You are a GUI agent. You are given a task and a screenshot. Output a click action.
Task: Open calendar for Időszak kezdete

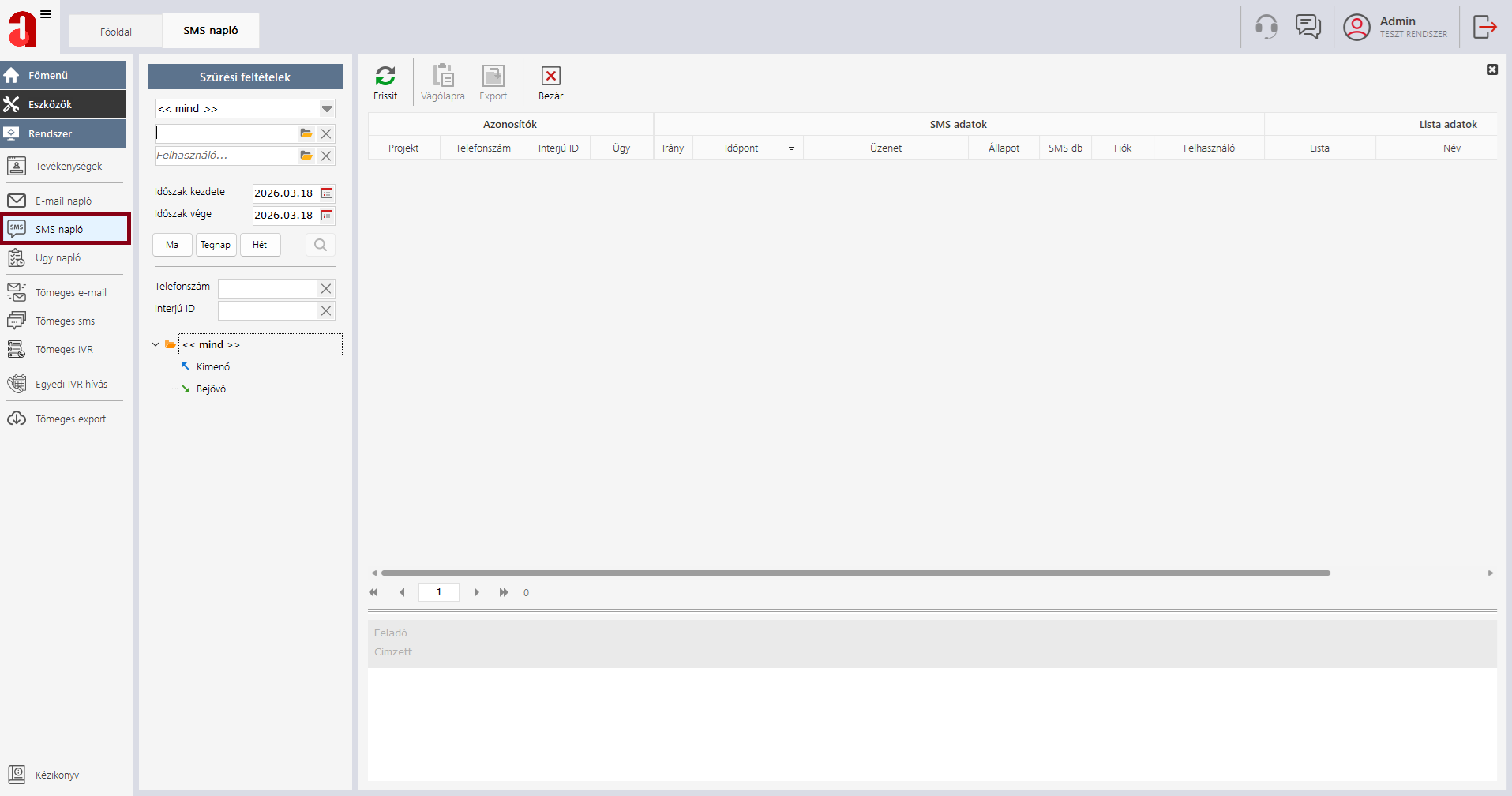point(327,193)
